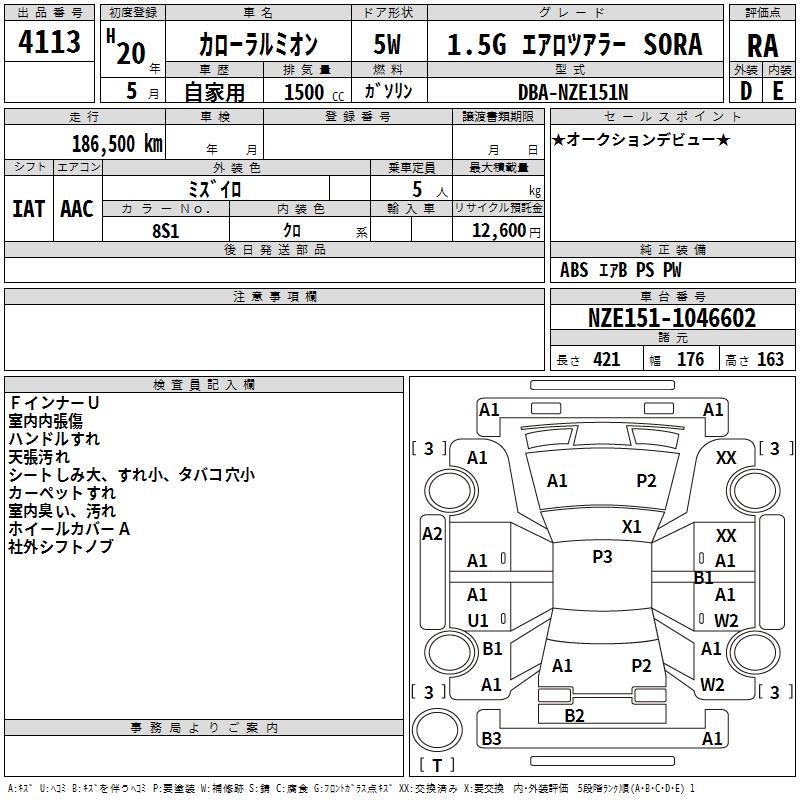Click inspector note ハンドルすれ
This screenshot has height=800, width=800.
click(54, 439)
